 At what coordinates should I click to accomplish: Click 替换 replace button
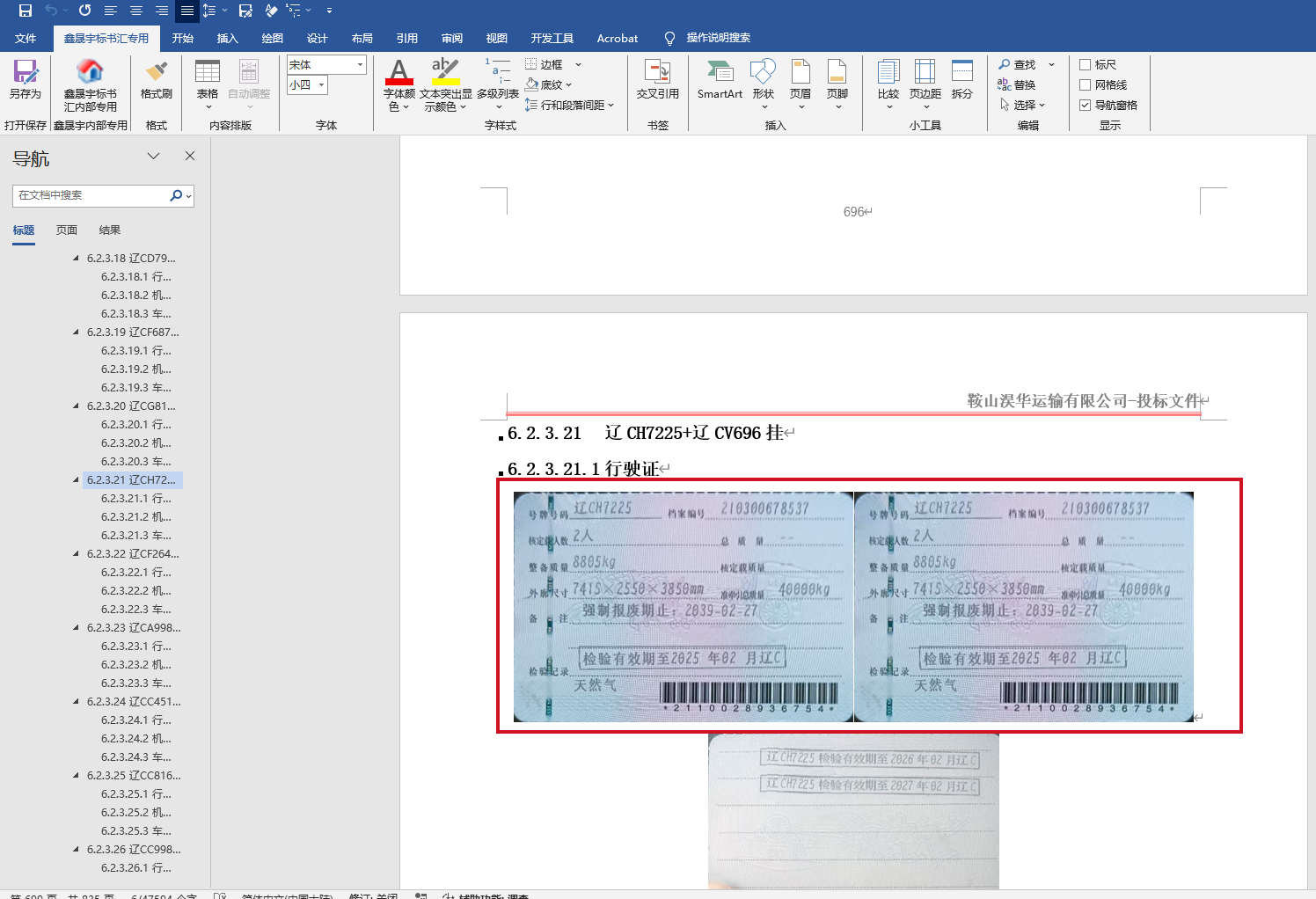tap(1017, 84)
